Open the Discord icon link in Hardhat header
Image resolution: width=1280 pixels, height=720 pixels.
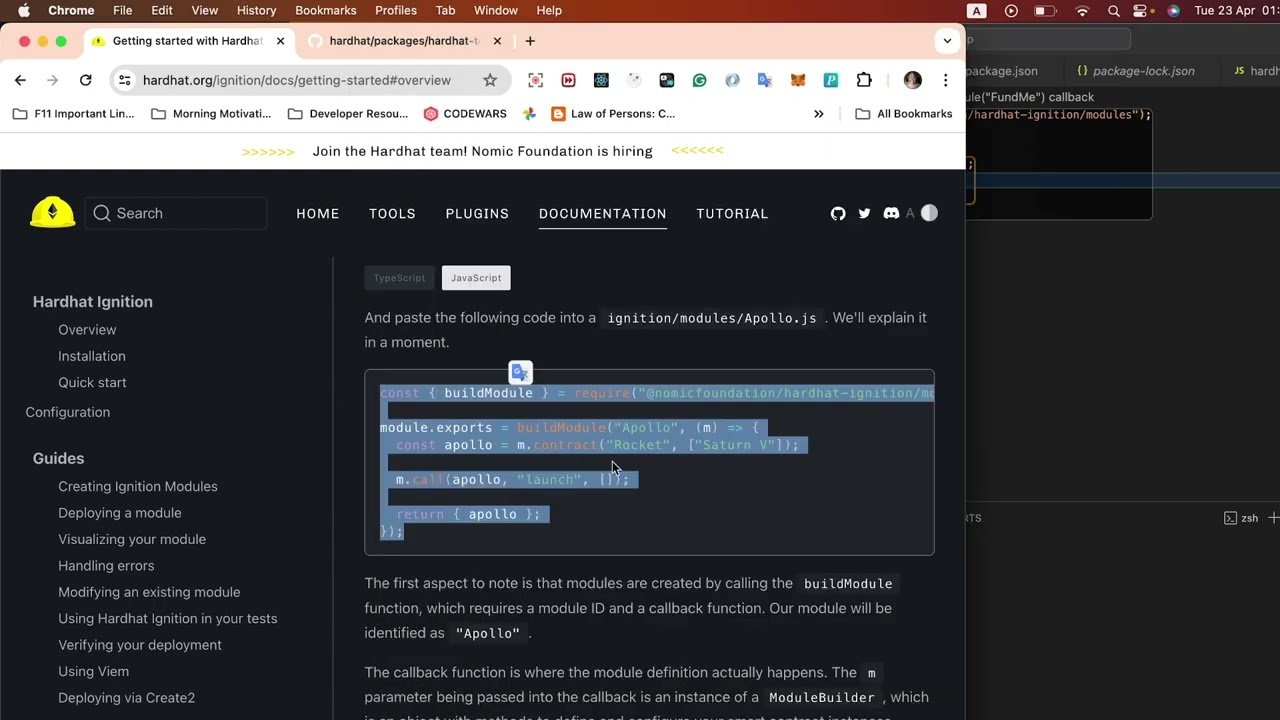tap(891, 213)
